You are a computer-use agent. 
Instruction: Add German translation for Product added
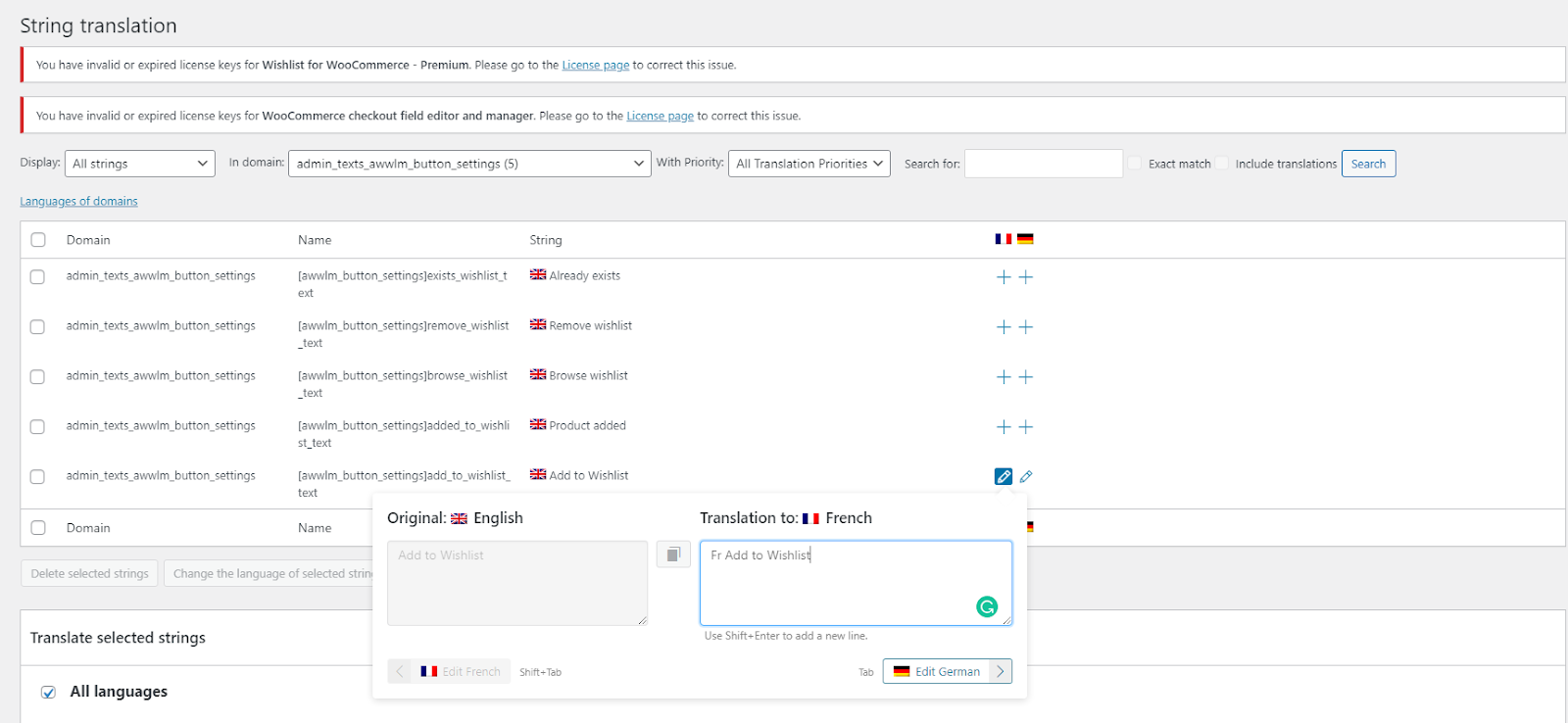tap(1026, 427)
